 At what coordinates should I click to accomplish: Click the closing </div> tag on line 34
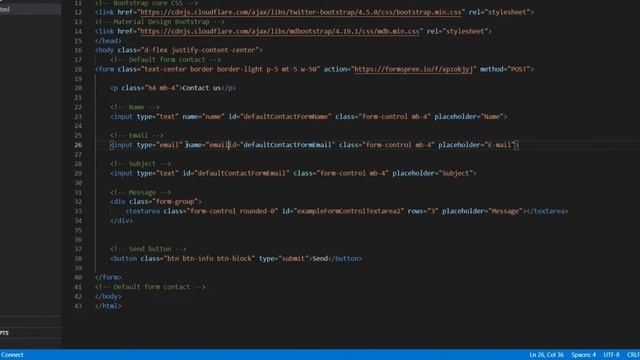click(121, 220)
